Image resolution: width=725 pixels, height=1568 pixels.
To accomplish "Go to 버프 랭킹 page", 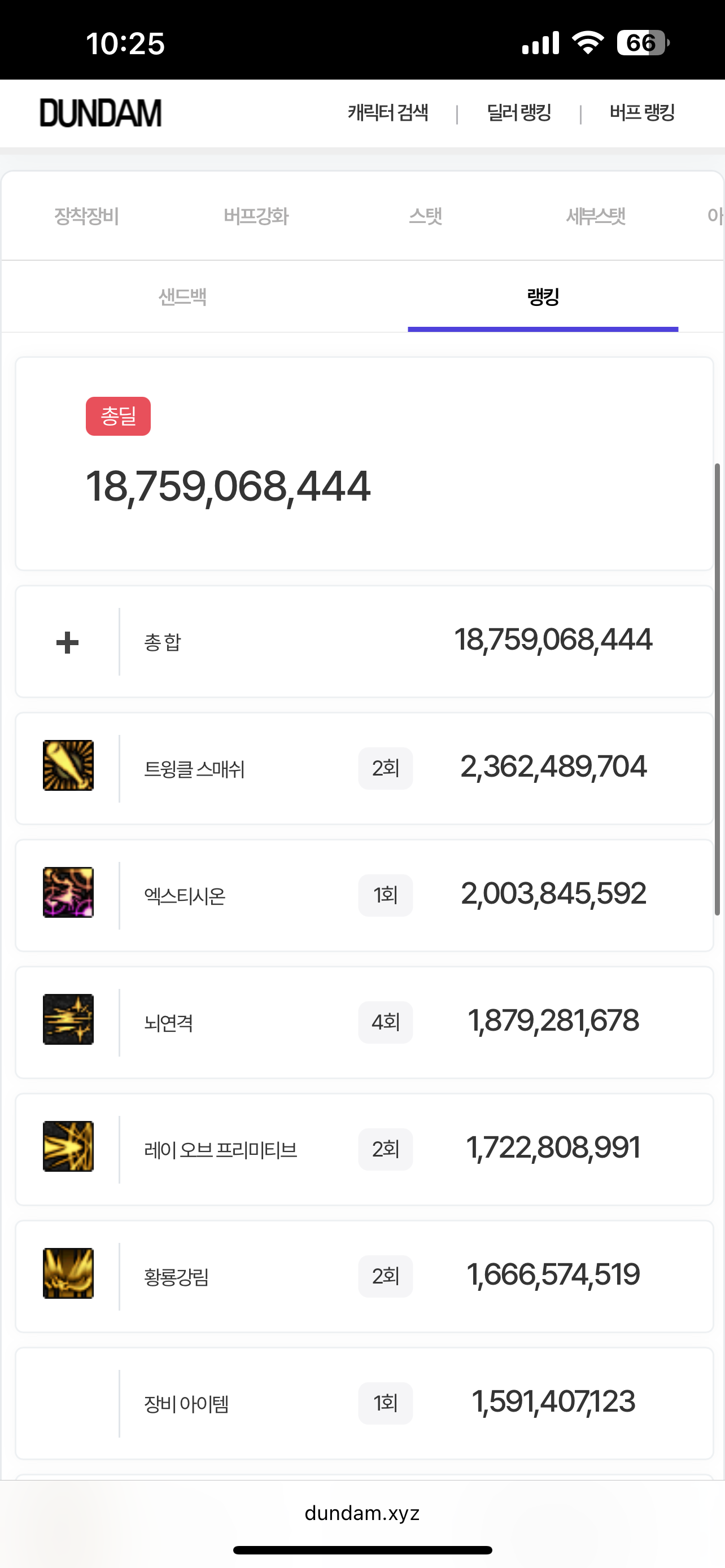I will click(x=641, y=113).
